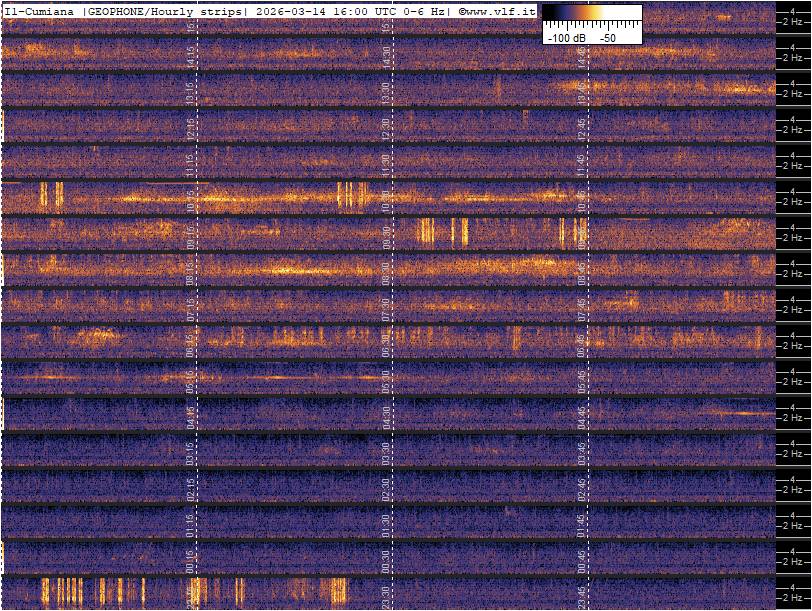Select the 08:45 time marker
This screenshot has height=611, width=812.
click(582, 272)
